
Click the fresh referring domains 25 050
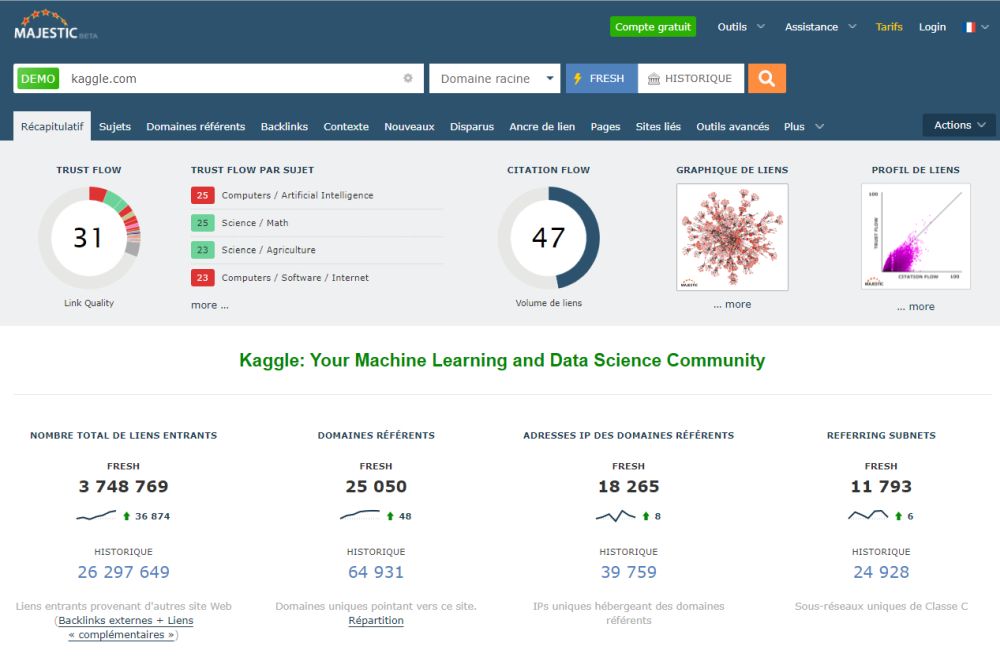(x=376, y=487)
